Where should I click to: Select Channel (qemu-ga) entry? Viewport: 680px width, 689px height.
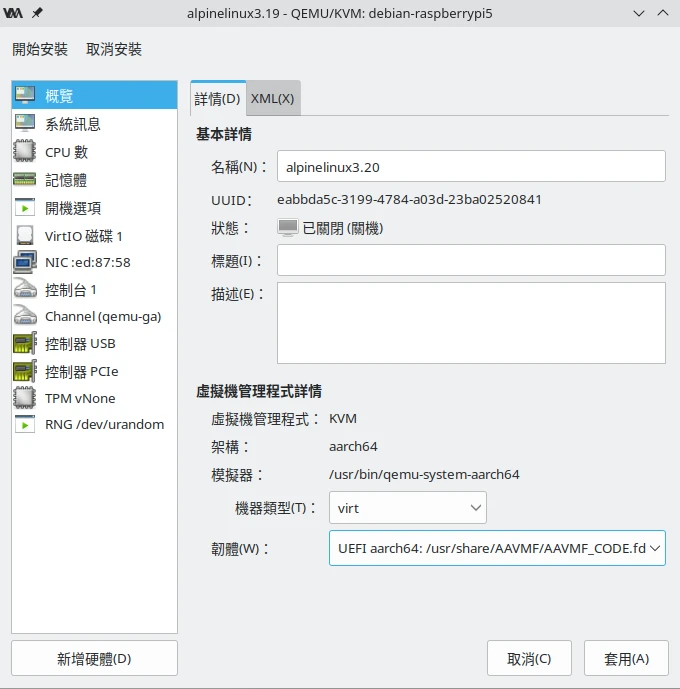[94, 316]
